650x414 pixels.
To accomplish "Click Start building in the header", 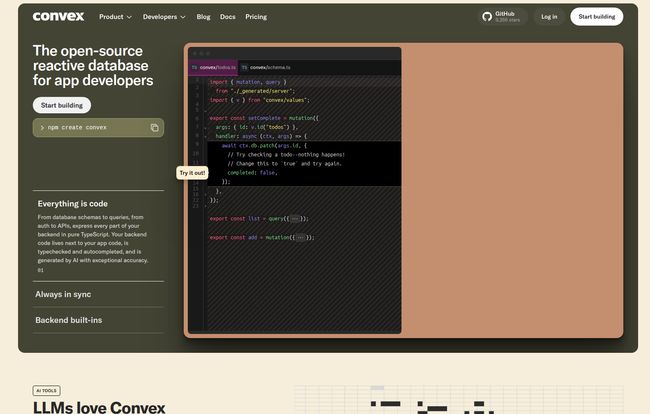I will 596,16.
